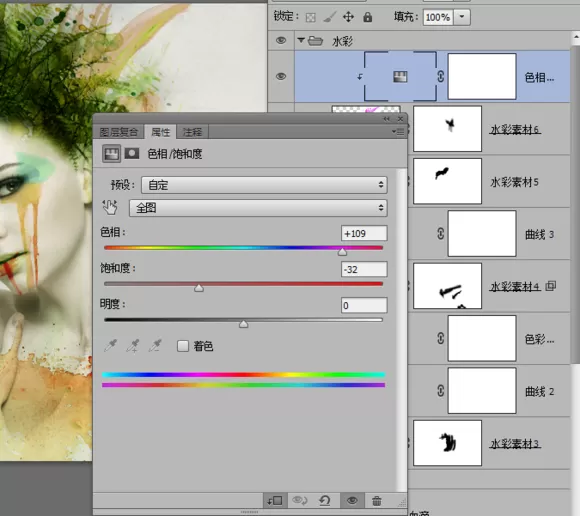Click the mask link icon of 色相 layer
The image size is (580, 516).
click(441, 77)
